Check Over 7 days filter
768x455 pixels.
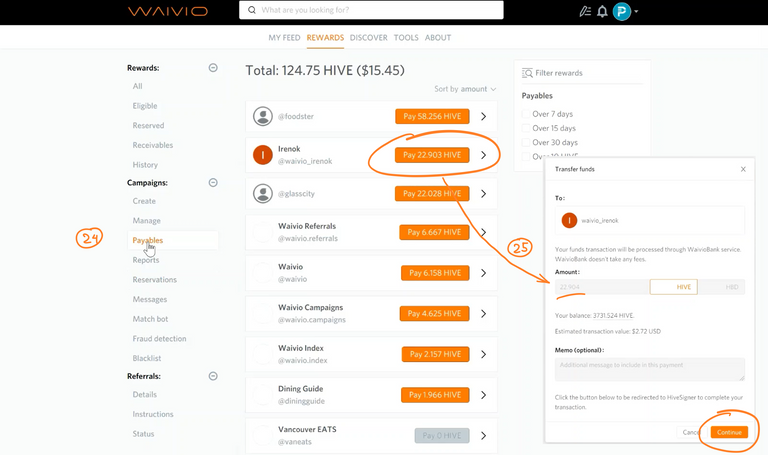(x=526, y=114)
